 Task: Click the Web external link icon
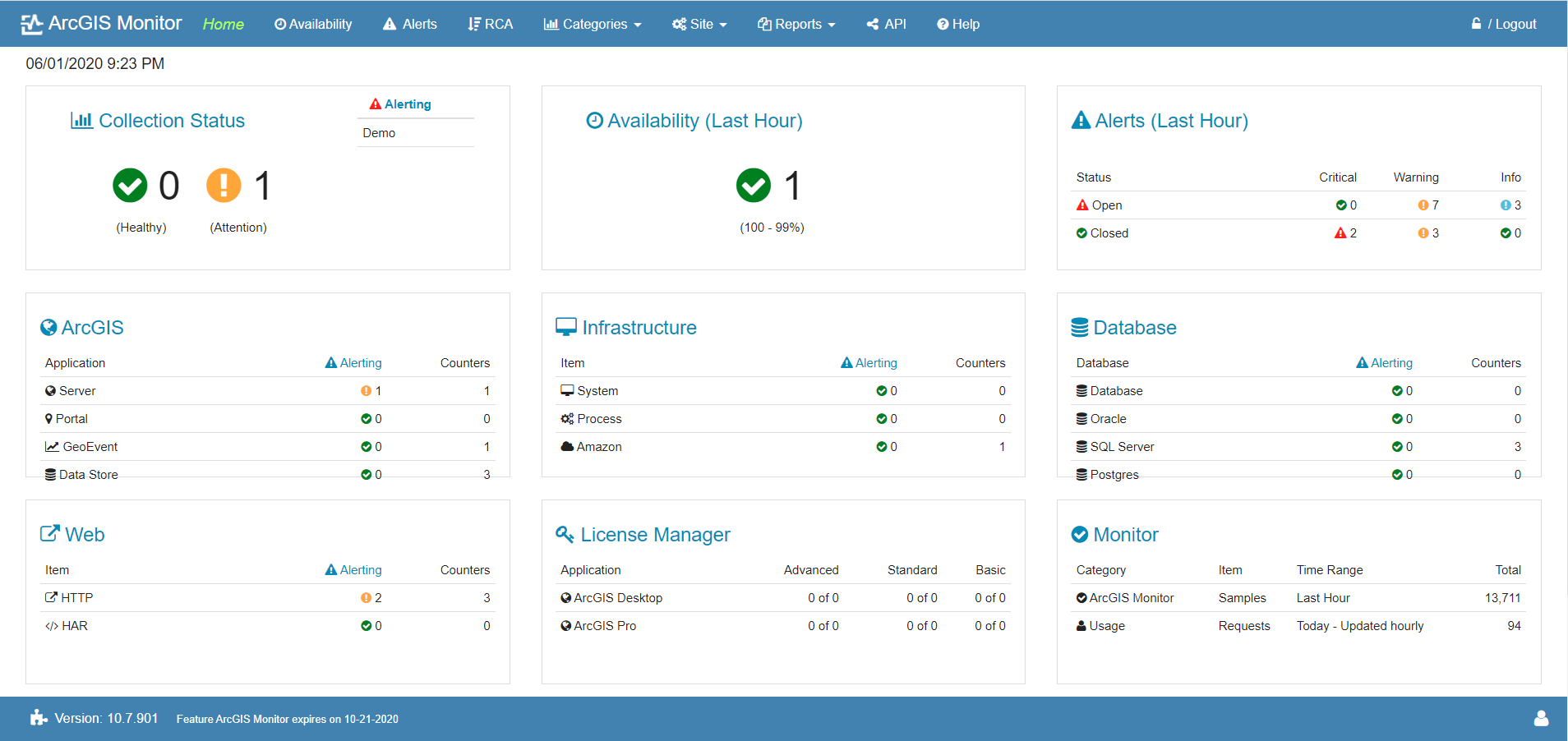pos(50,534)
